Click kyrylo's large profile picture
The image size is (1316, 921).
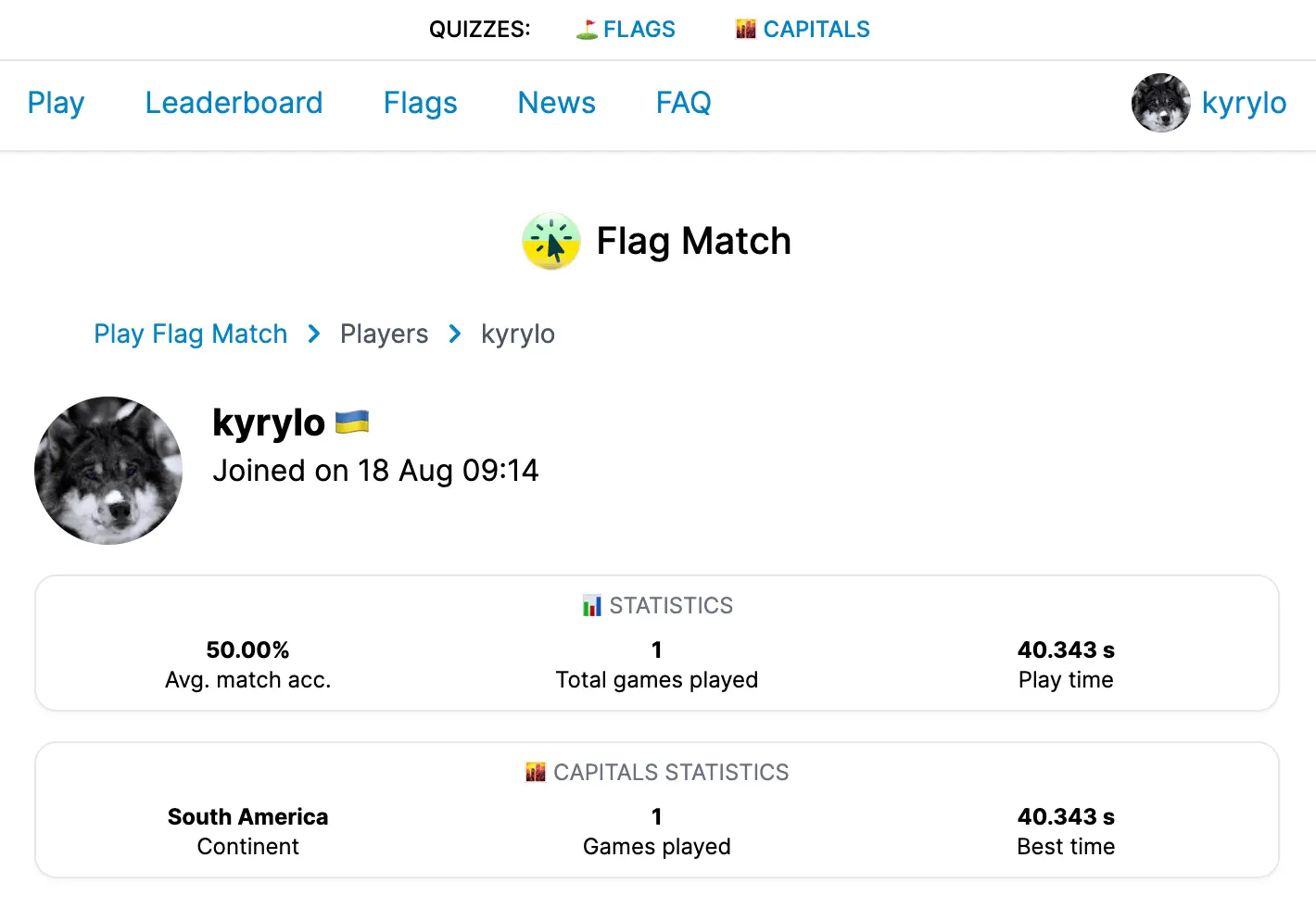108,470
